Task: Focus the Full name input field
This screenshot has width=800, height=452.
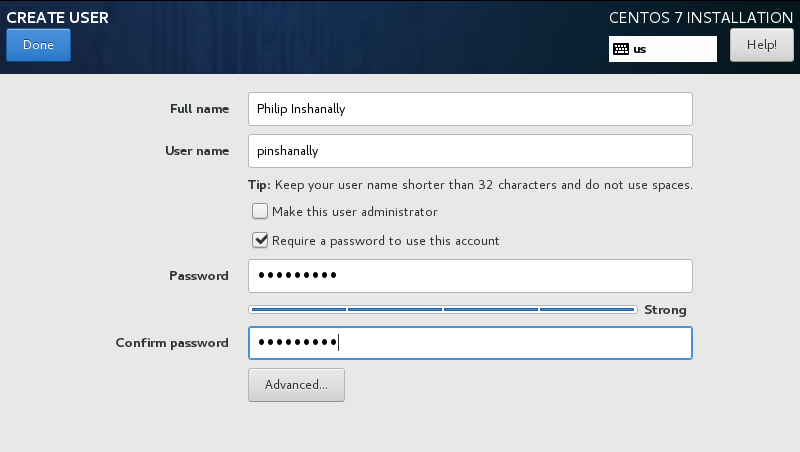Action: click(x=470, y=109)
